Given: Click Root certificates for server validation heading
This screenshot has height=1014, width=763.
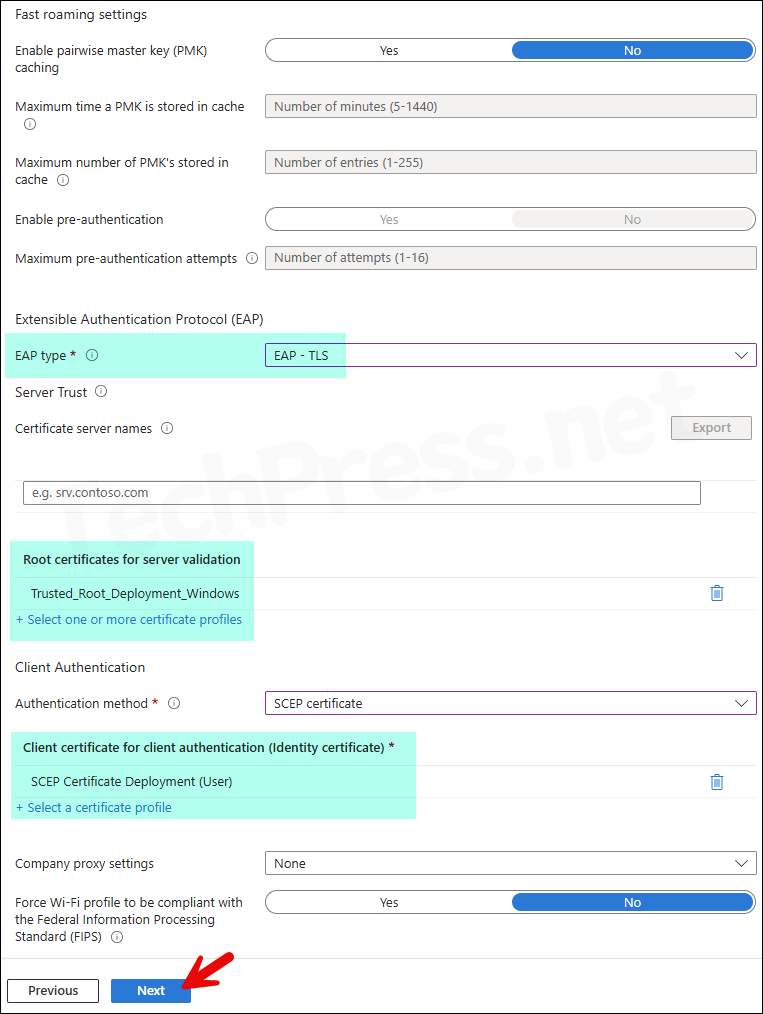Looking at the screenshot, I should coord(132,559).
